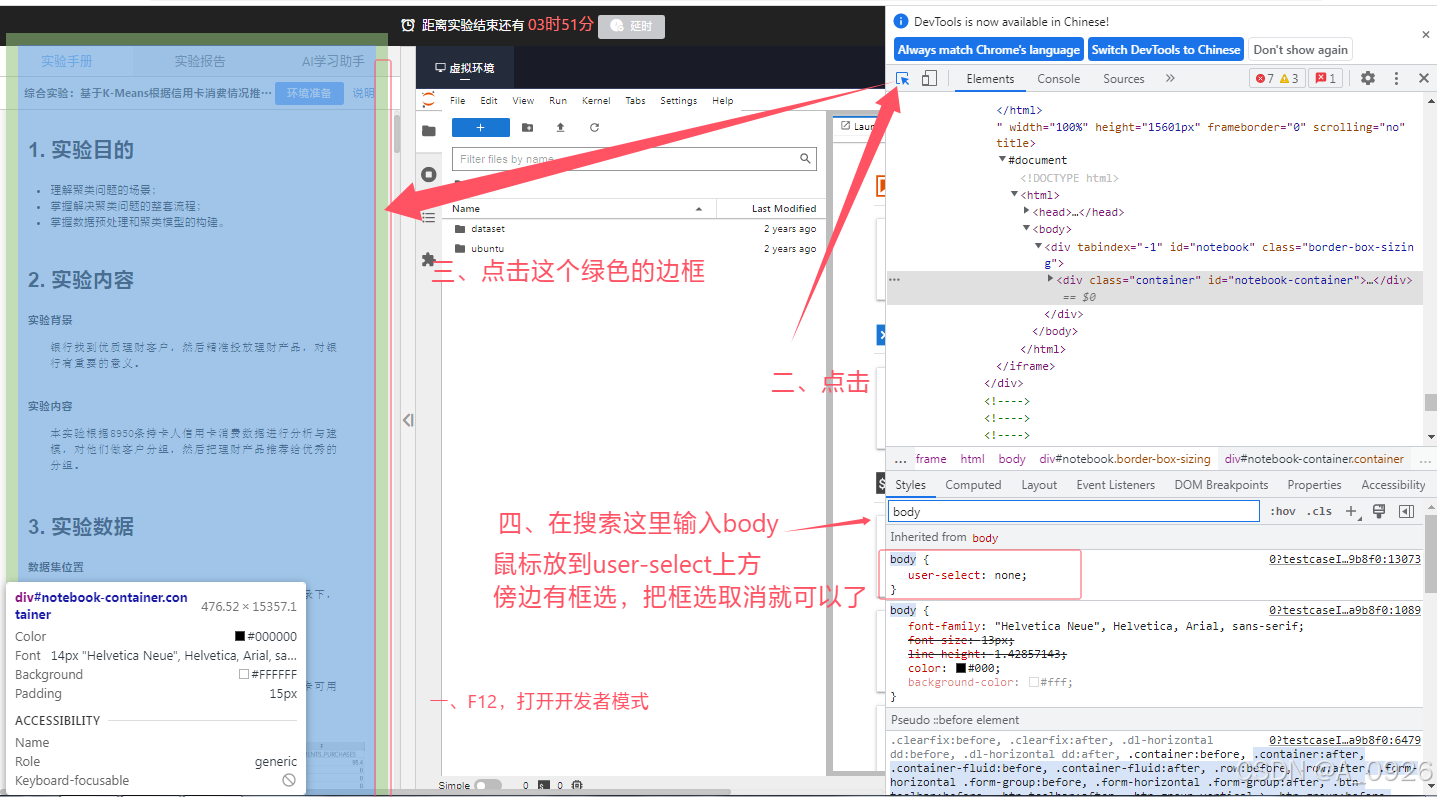Switch to the Console tab

tap(1058, 79)
